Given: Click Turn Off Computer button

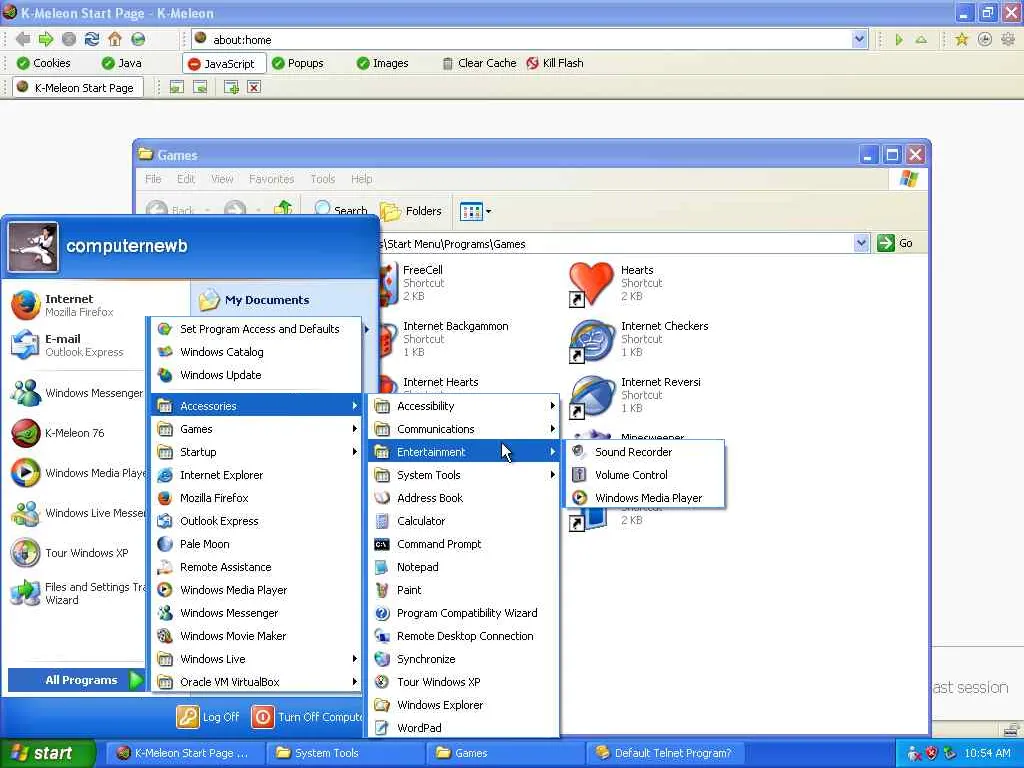Looking at the screenshot, I should coord(306,716).
